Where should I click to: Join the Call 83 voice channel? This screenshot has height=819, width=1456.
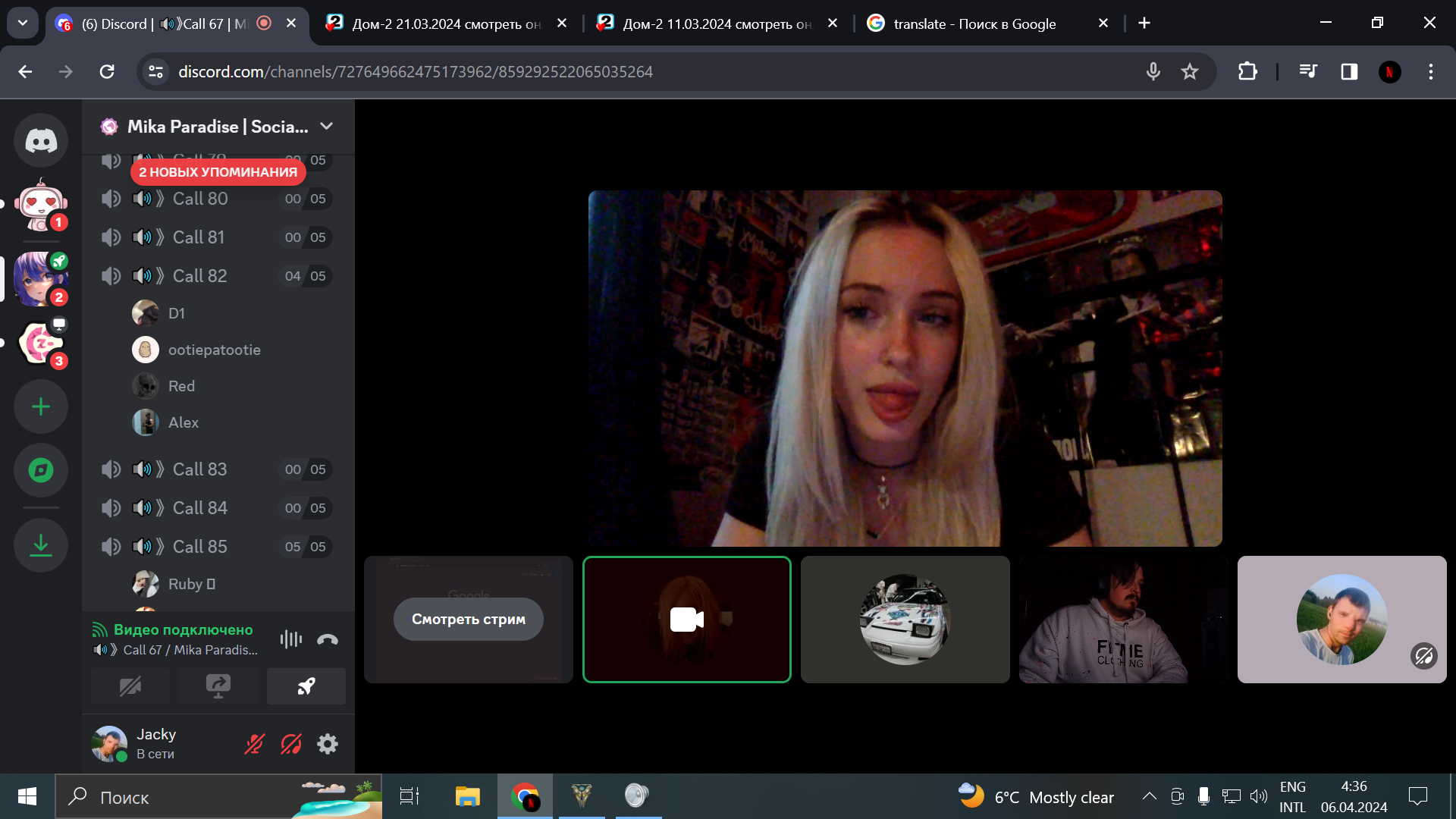(199, 469)
